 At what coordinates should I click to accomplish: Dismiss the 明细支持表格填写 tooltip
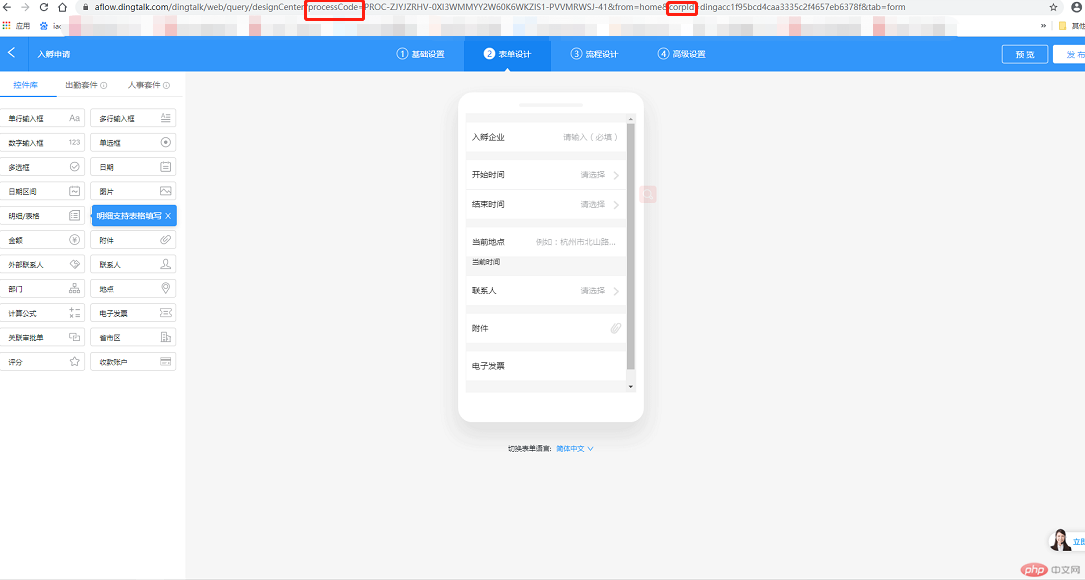(167, 215)
